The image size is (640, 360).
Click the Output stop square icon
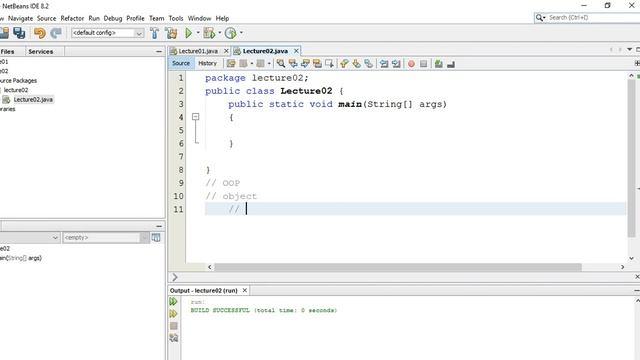[173, 326]
